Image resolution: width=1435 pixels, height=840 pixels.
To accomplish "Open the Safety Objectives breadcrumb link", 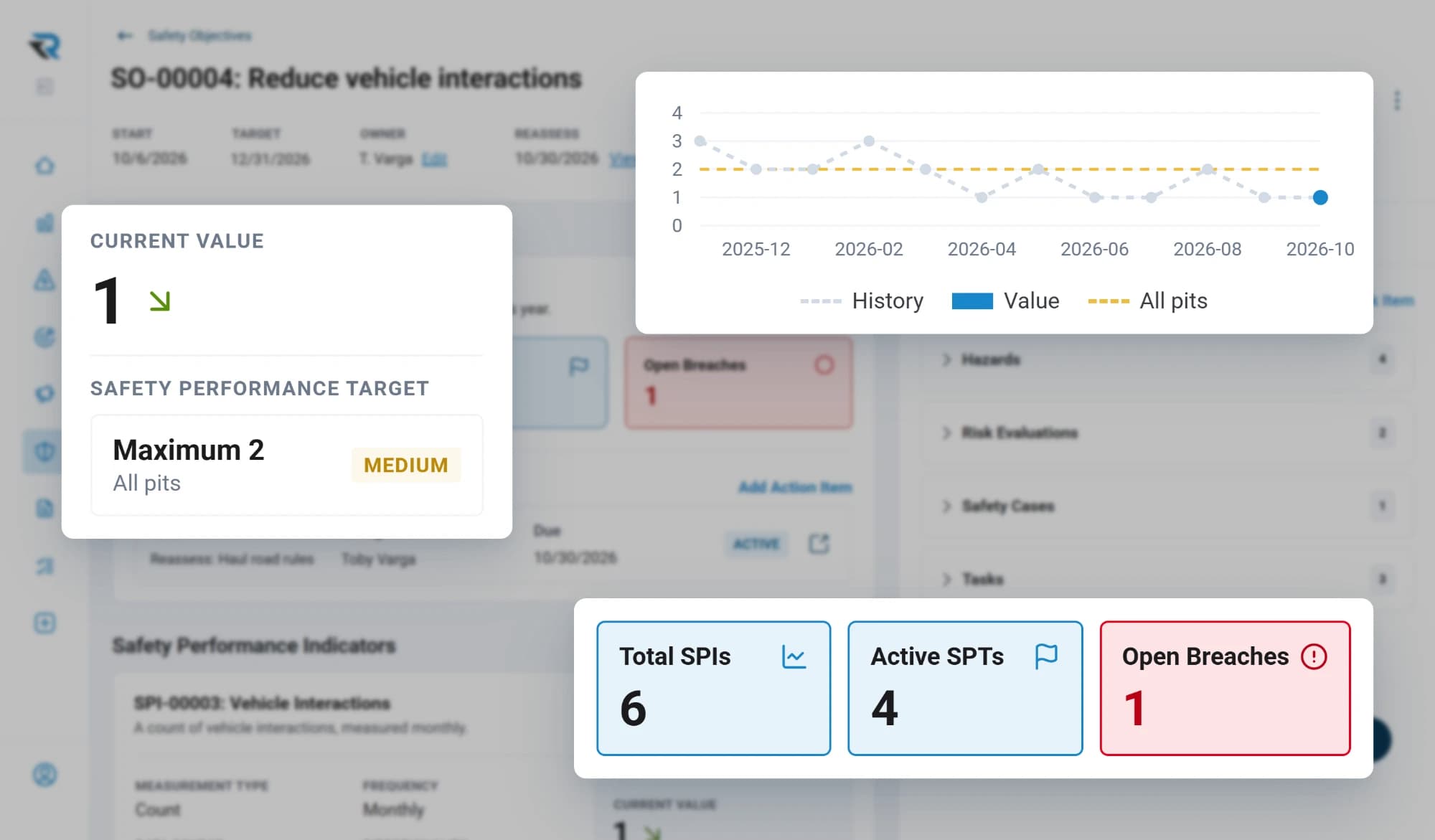I will [x=199, y=35].
